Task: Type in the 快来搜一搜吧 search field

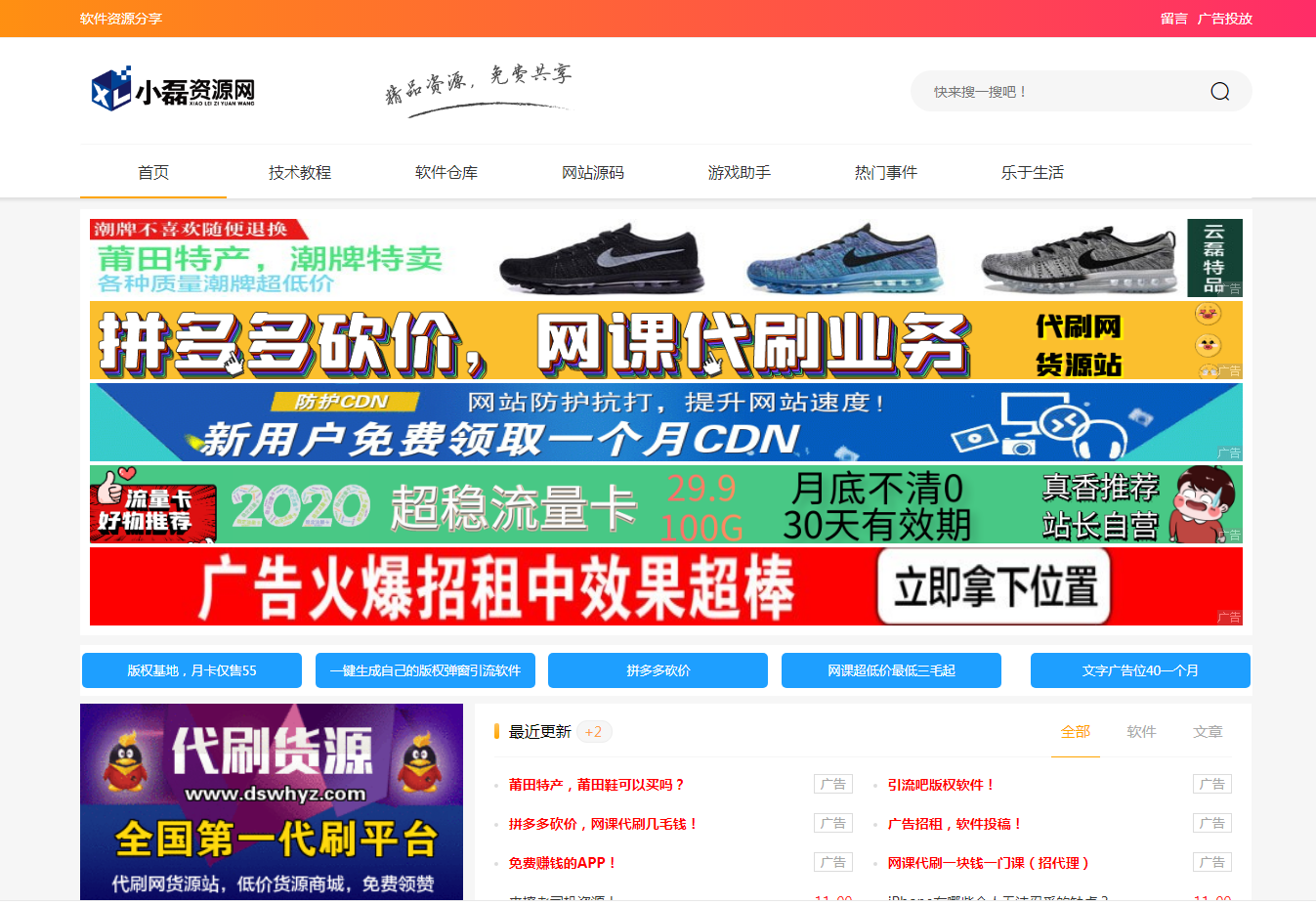Action: [1055, 92]
